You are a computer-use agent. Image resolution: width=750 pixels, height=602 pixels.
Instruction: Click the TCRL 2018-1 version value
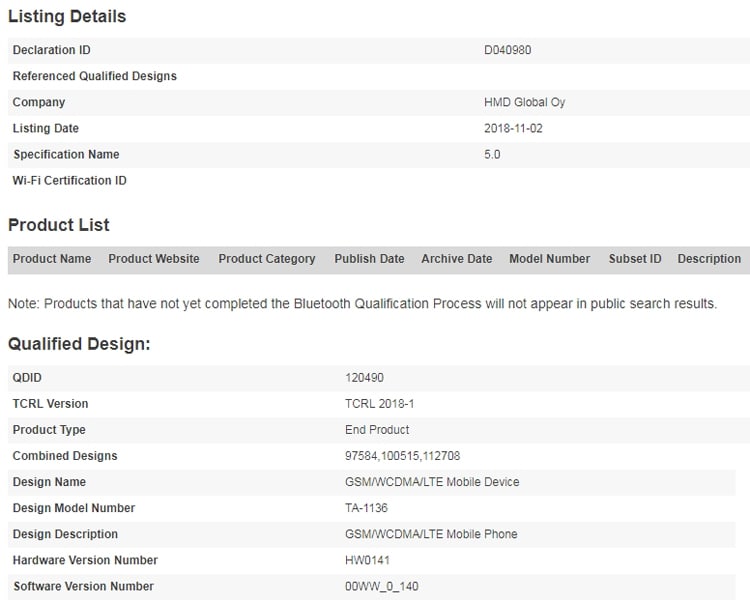tap(380, 404)
